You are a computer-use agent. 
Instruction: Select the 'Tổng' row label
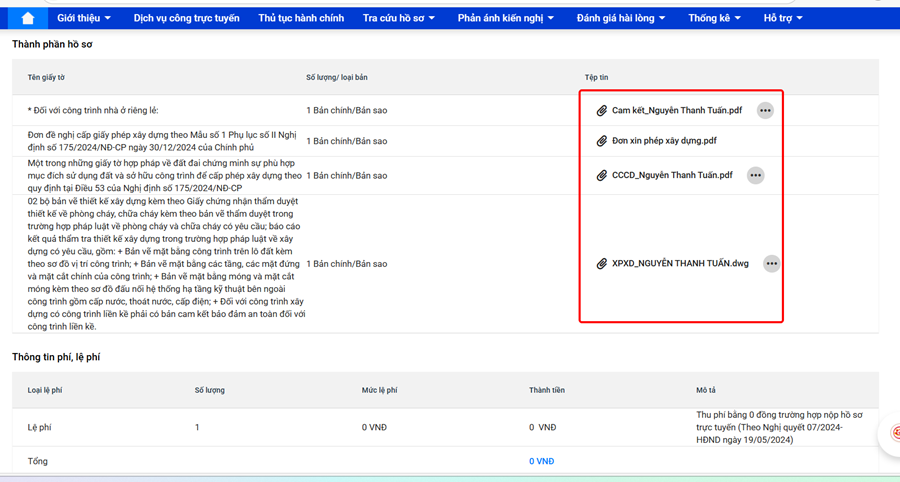point(38,461)
